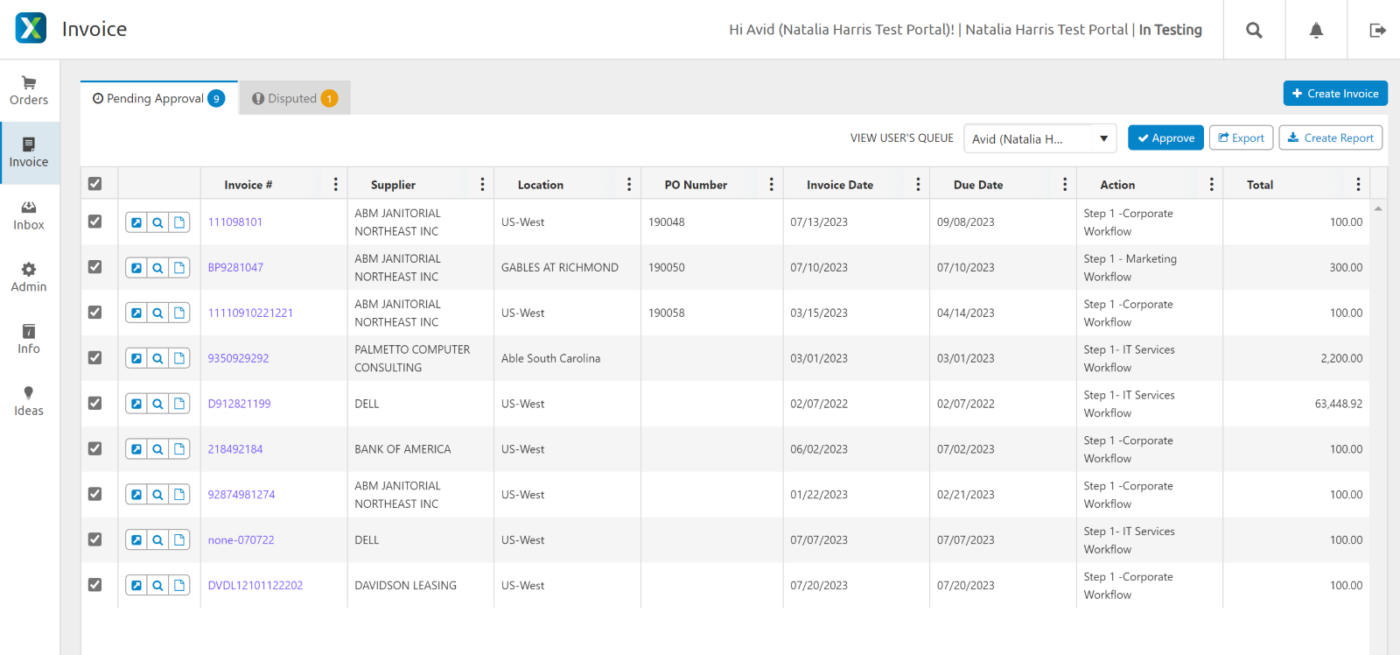Switch to the Disputed tab

click(x=295, y=99)
